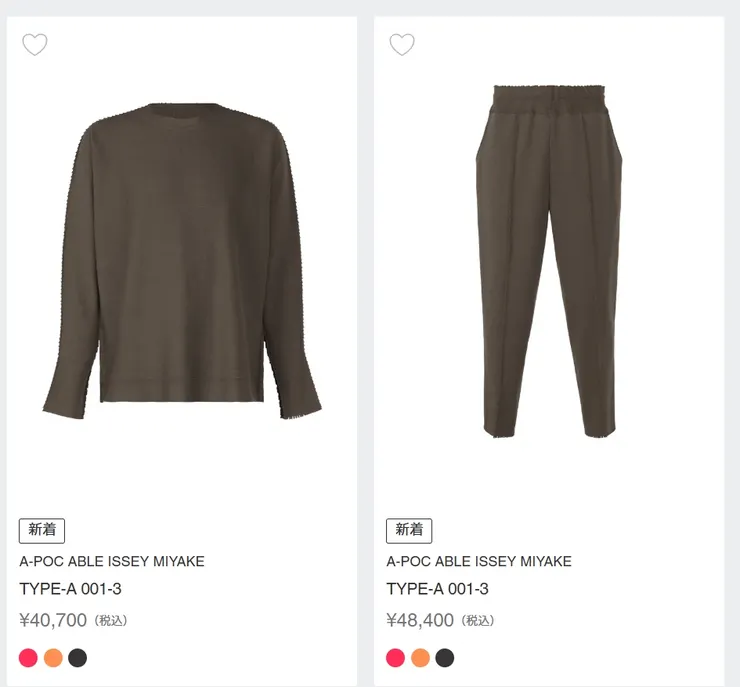Screen dimensions: 740x687
Task: Click the 新着 badge on the top's card
Action: point(42,530)
